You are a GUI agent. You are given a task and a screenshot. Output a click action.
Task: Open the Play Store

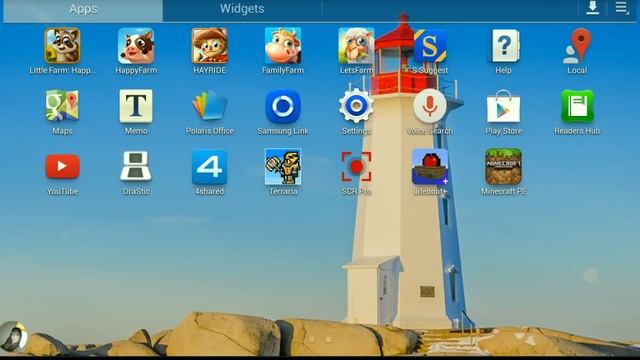coord(504,106)
